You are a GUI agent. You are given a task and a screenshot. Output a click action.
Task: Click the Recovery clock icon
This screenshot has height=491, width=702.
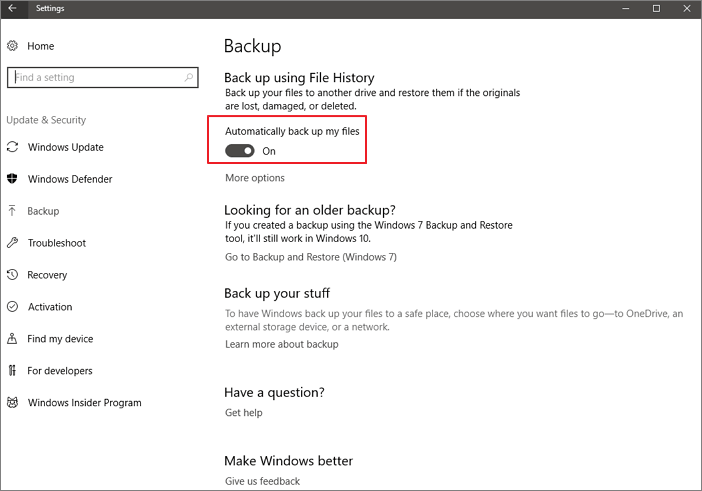(x=12, y=275)
